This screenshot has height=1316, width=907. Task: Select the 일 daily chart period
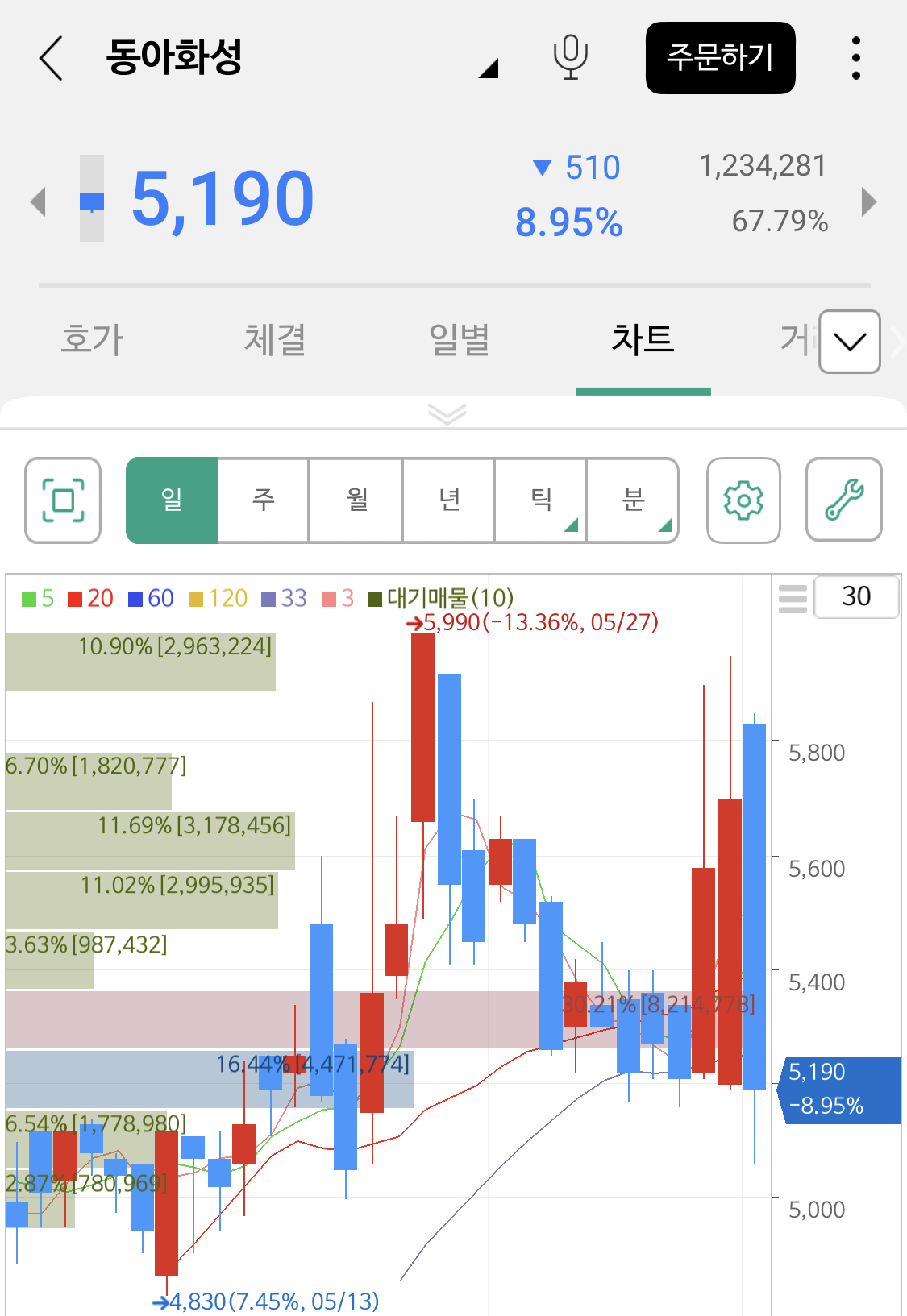(172, 500)
